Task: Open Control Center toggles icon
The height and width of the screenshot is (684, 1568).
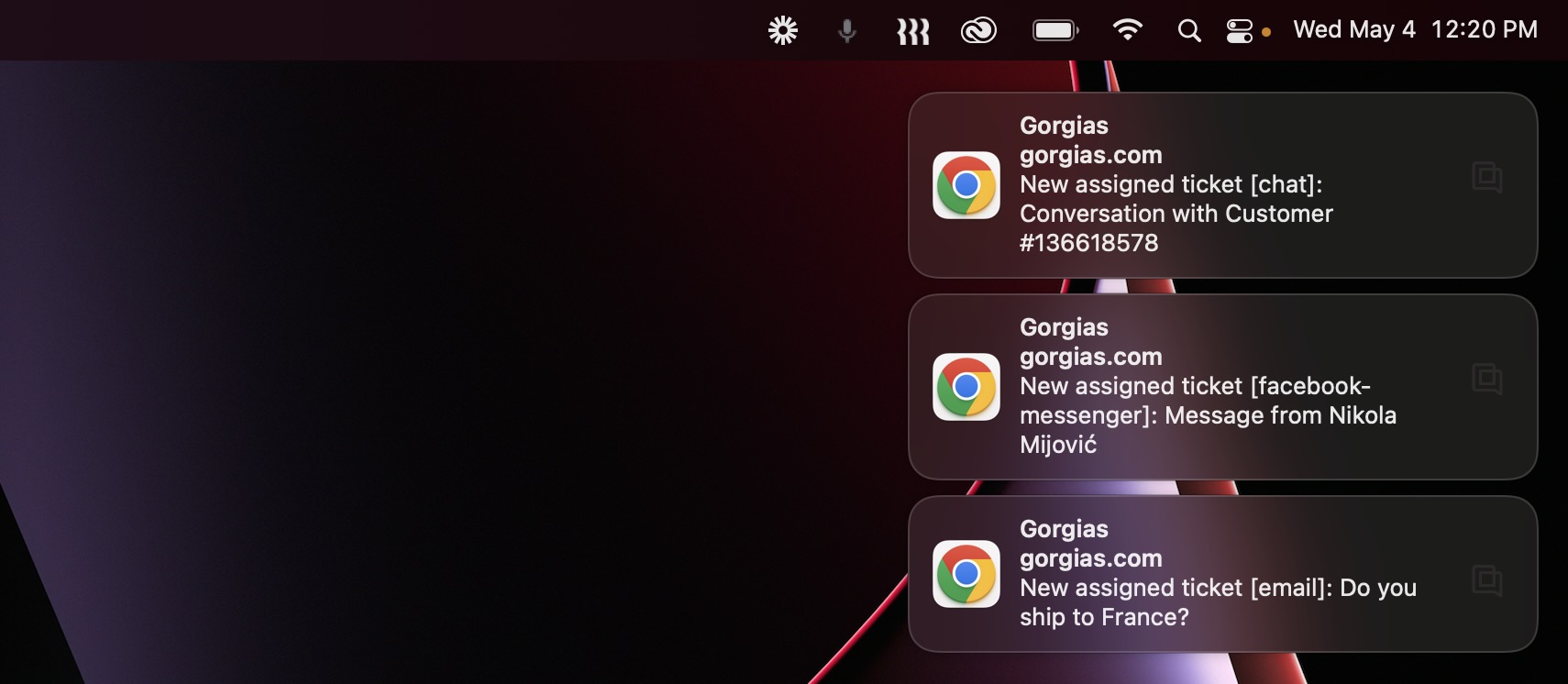Action: (1240, 31)
